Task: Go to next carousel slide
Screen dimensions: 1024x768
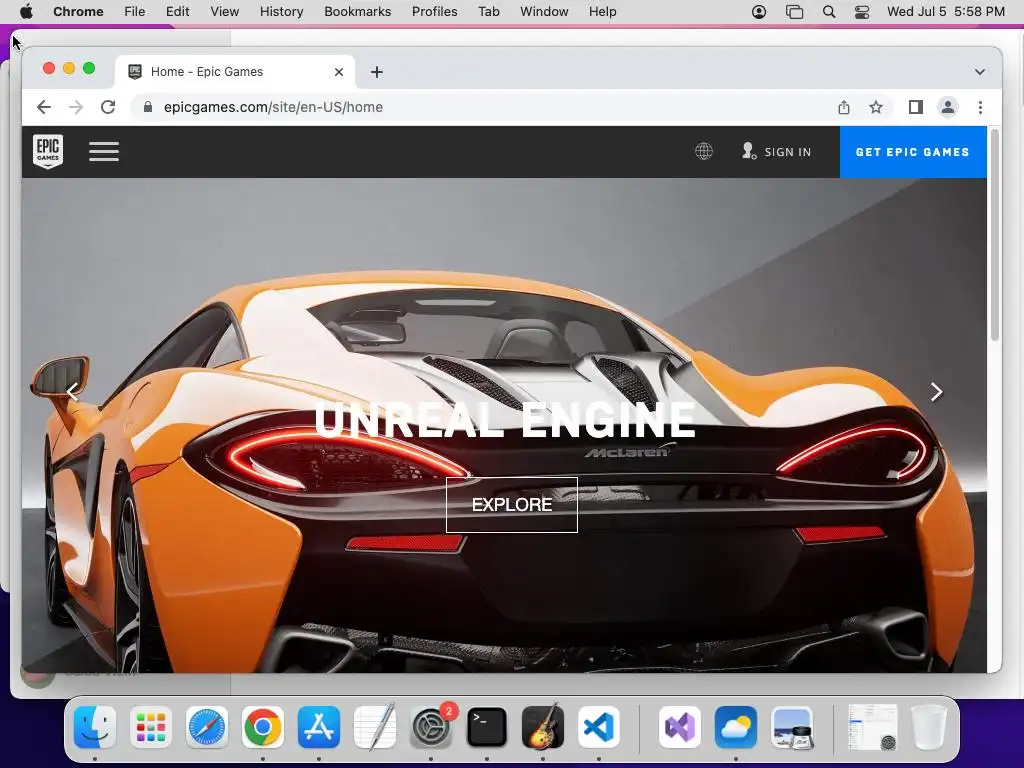Action: 936,392
